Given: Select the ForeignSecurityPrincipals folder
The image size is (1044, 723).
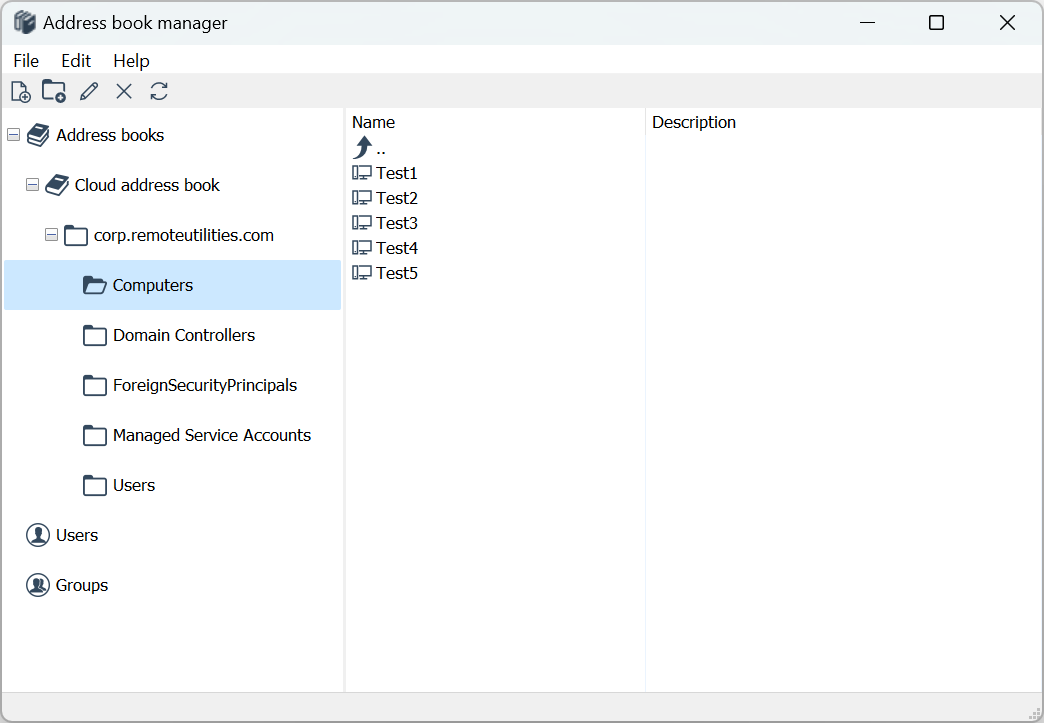Looking at the screenshot, I should point(204,385).
